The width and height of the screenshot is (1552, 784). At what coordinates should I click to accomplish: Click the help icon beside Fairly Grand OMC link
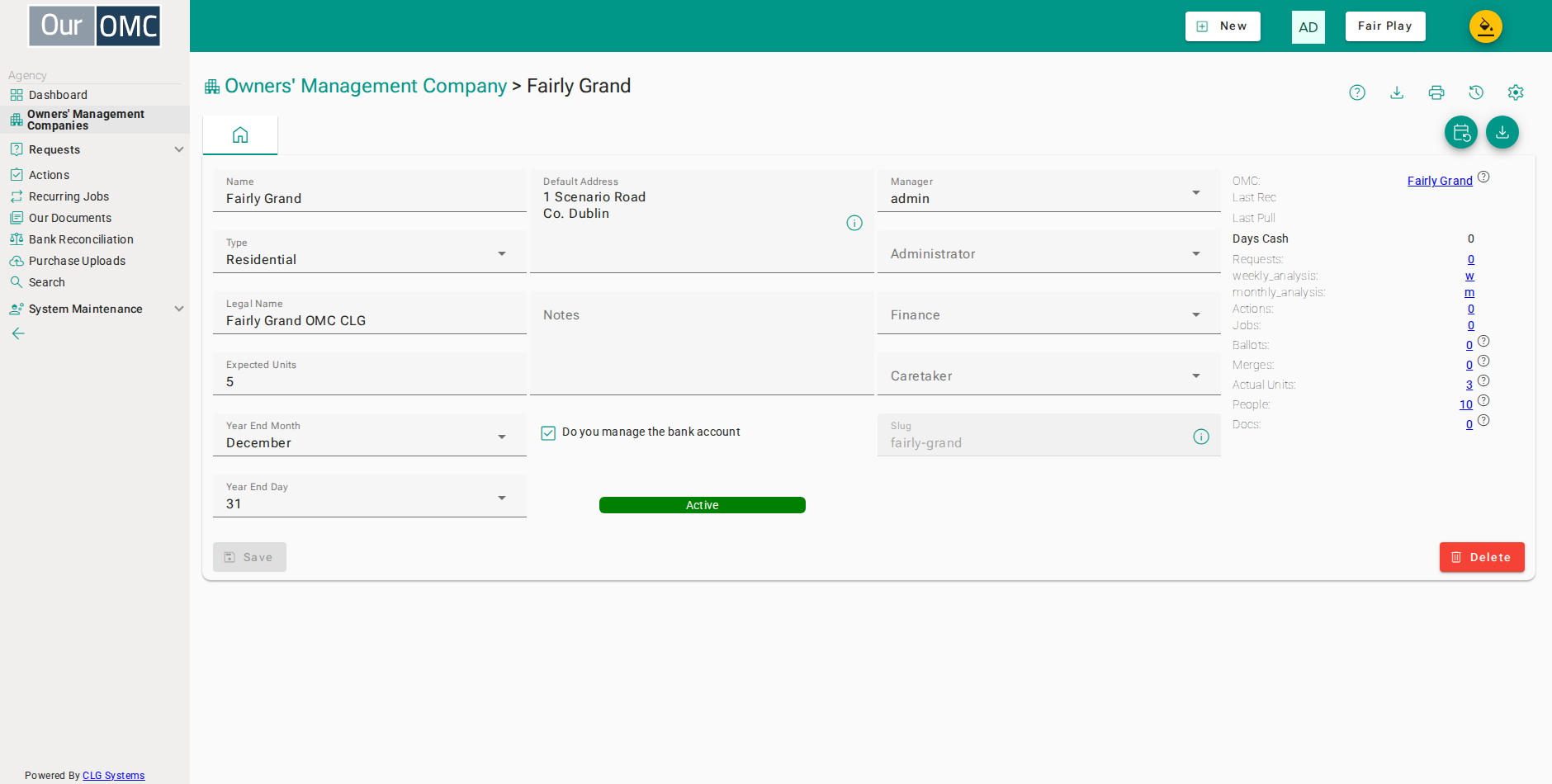click(x=1483, y=177)
